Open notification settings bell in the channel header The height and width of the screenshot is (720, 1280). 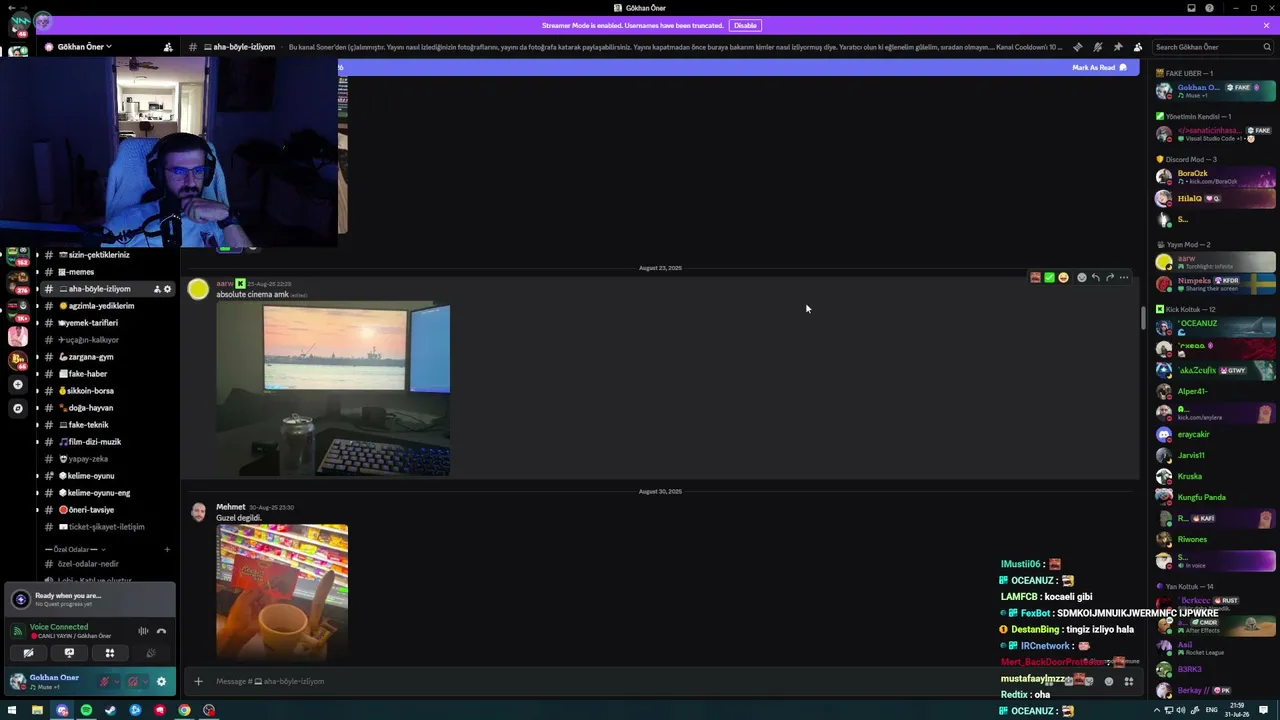[x=1098, y=47]
